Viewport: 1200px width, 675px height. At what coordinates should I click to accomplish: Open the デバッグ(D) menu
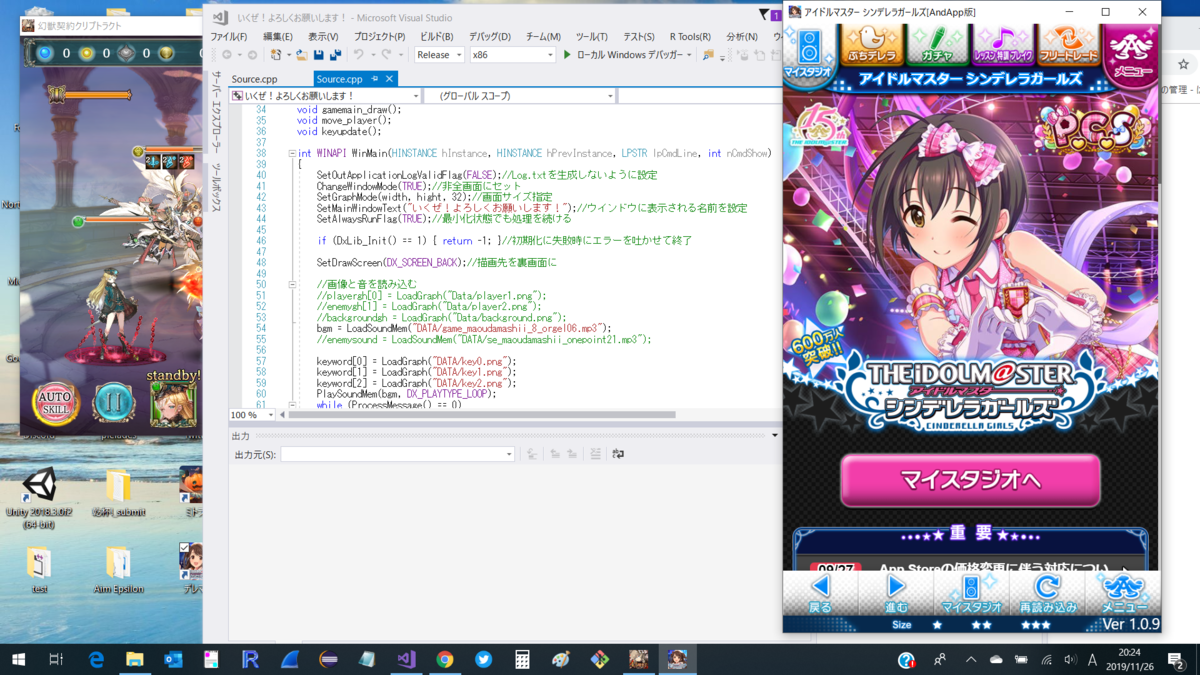(489, 37)
